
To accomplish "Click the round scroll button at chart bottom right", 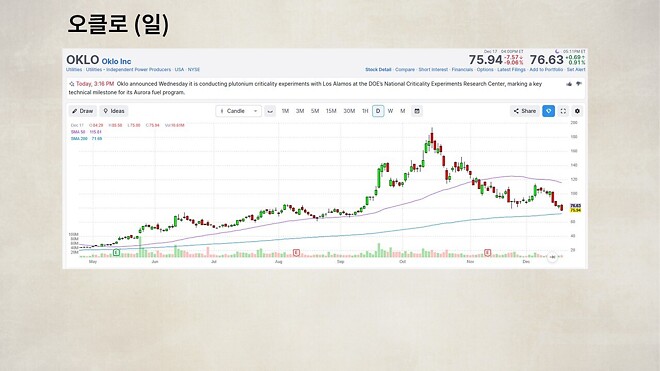I will click(552, 256).
